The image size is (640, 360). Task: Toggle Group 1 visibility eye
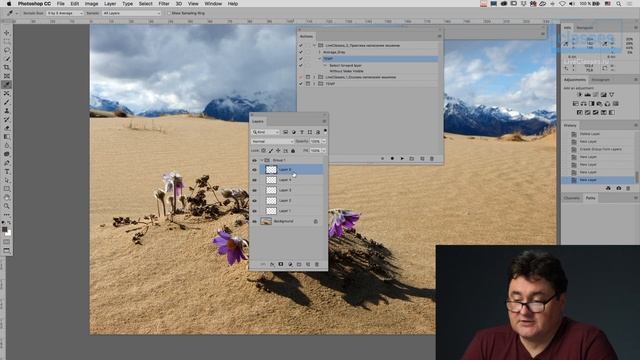coord(254,160)
